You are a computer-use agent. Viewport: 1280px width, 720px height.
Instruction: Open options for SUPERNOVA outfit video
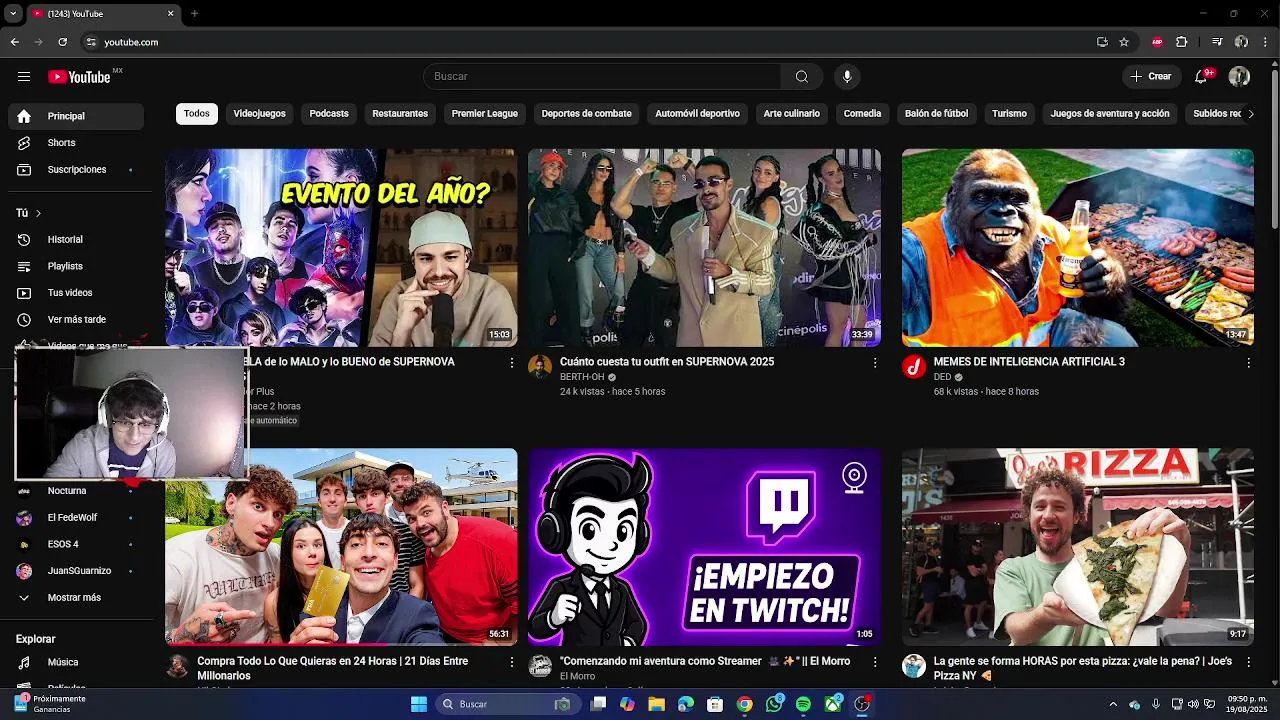875,363
